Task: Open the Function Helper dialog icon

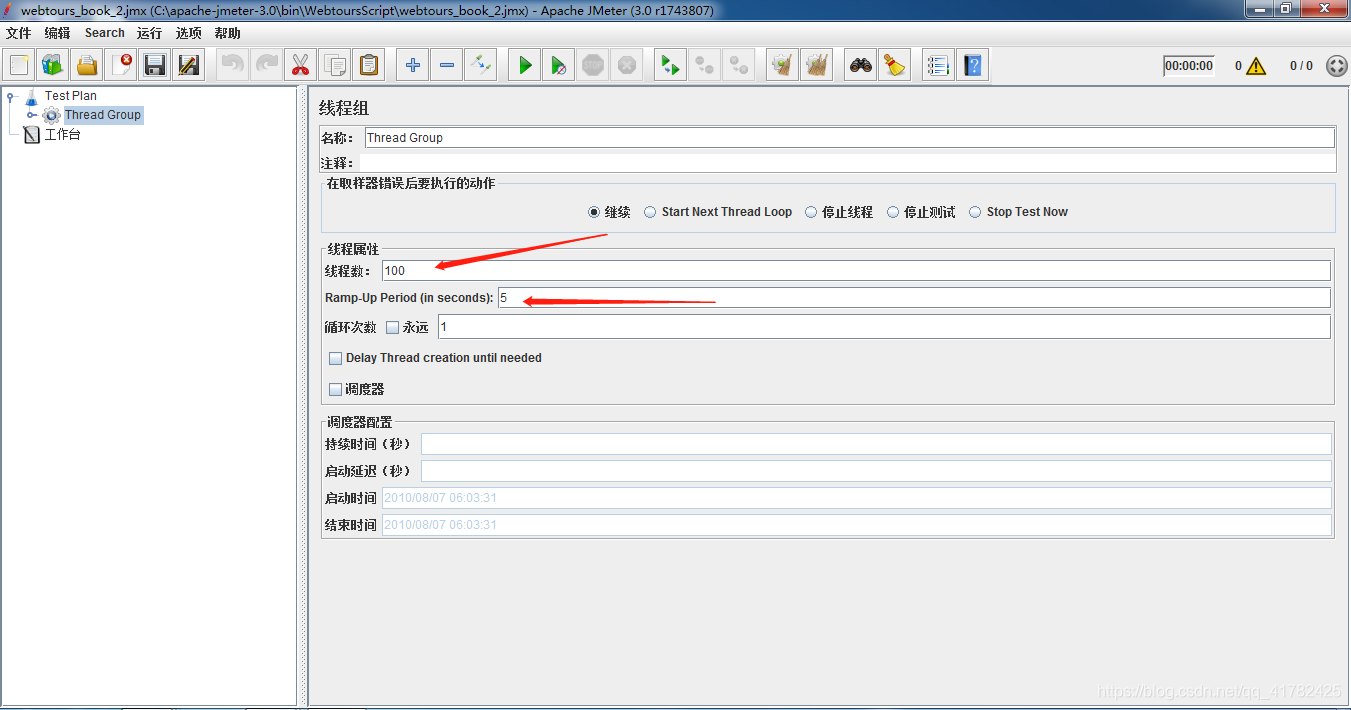Action: click(938, 66)
